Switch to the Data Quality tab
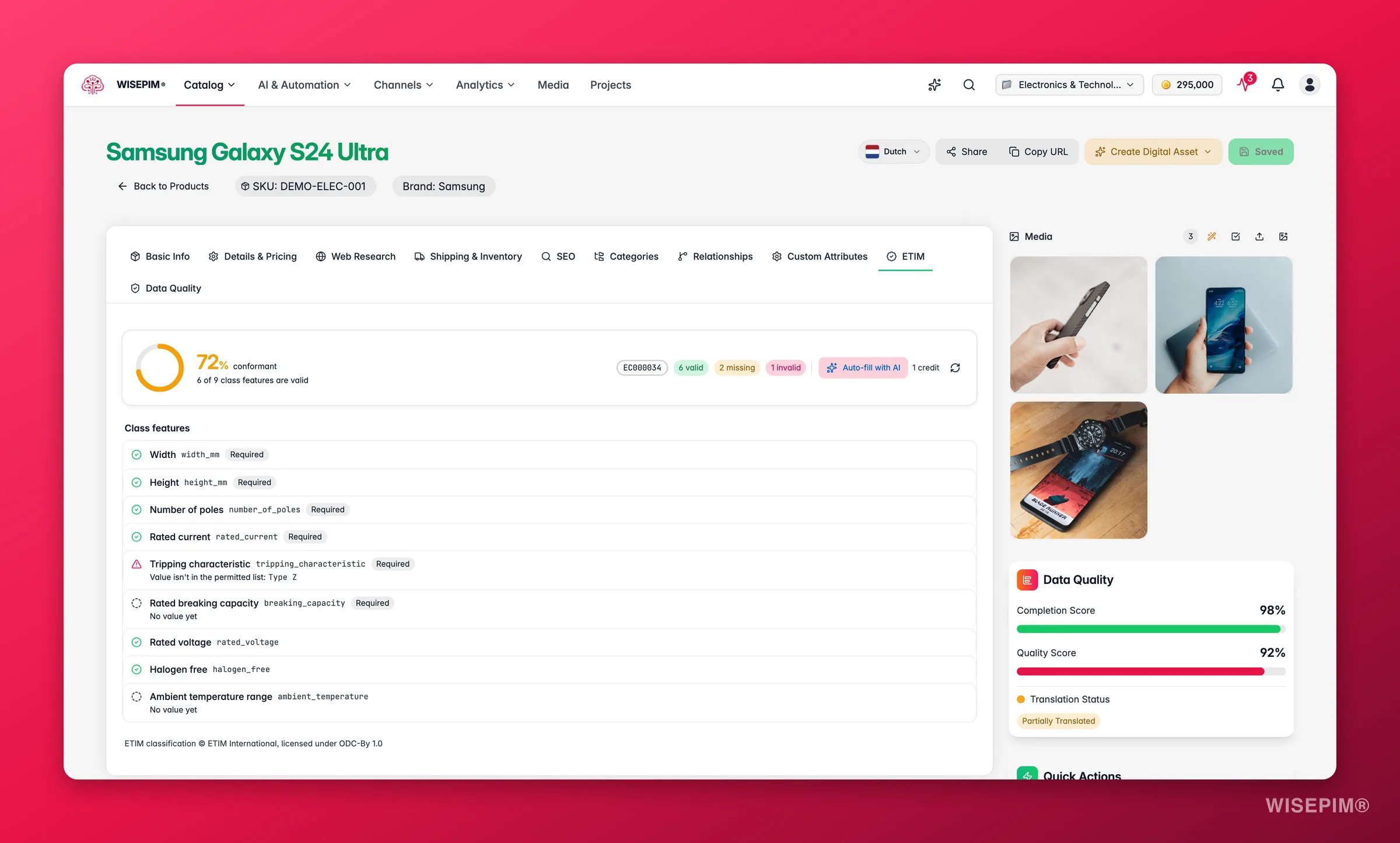Screen dimensions: 1400x843 point(166,288)
